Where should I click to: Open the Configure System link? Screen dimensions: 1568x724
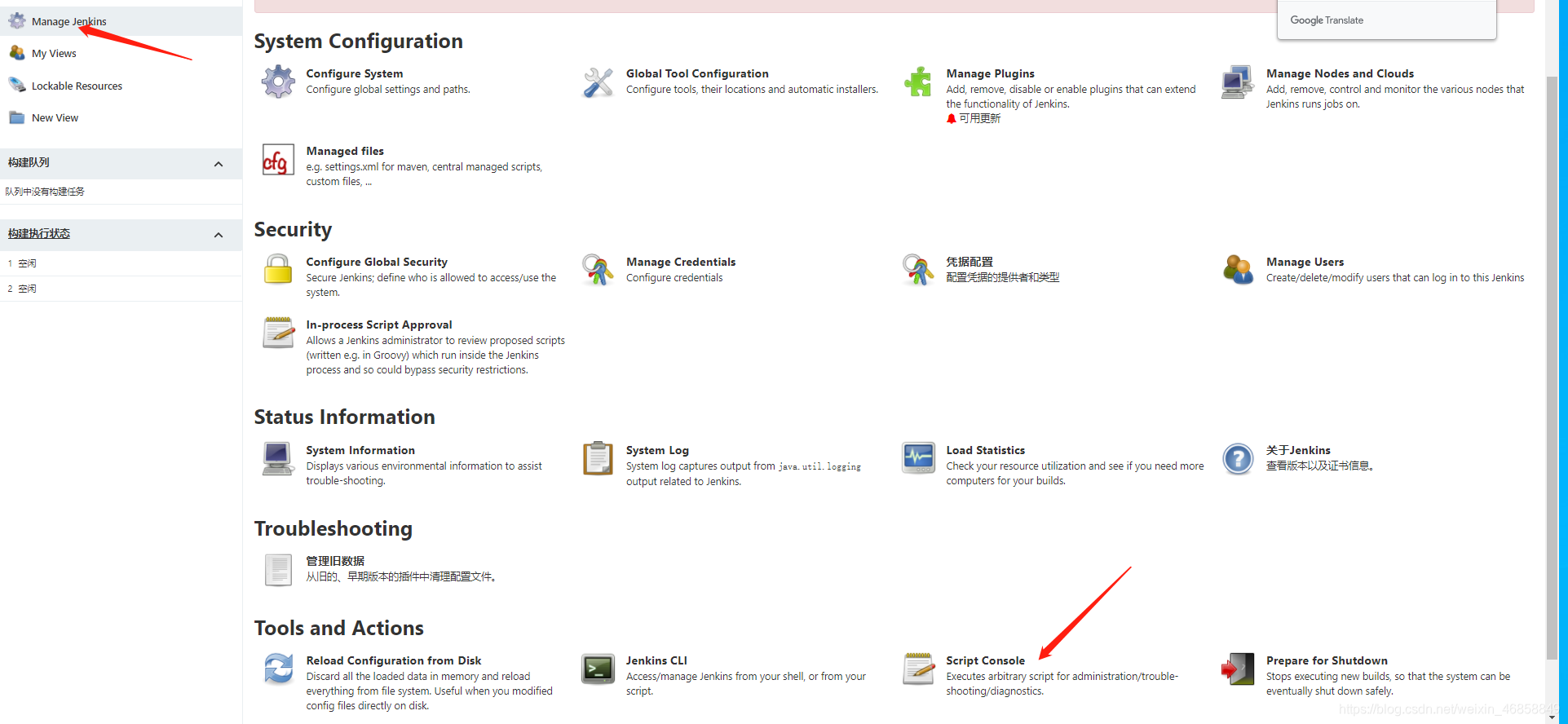tap(355, 73)
